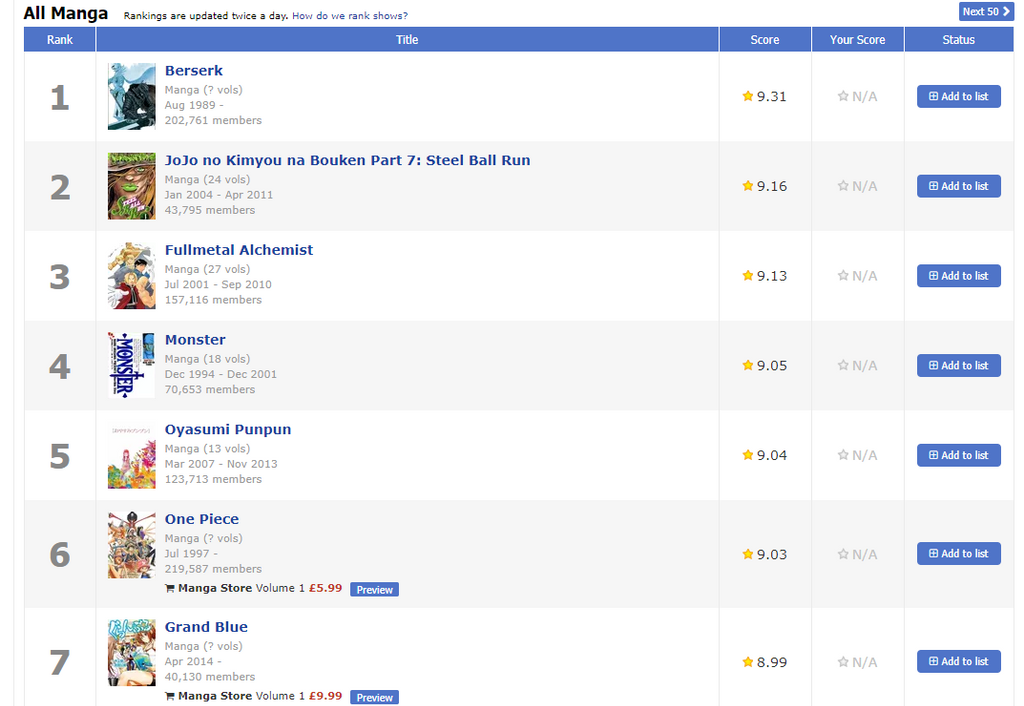Open the Grand Blue title link
Screen dimensions: 1024x706
tap(206, 627)
